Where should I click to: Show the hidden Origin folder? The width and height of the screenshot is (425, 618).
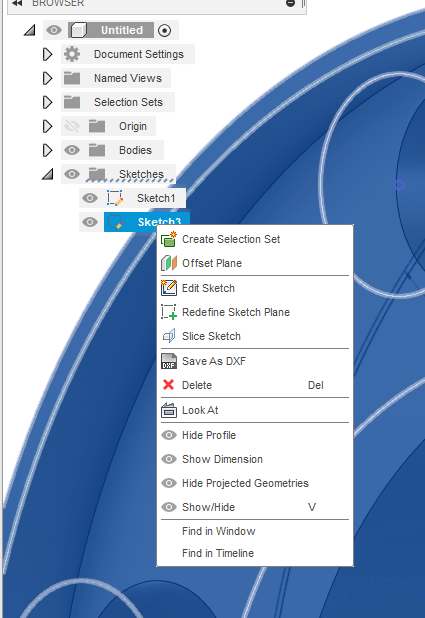click(x=72, y=126)
